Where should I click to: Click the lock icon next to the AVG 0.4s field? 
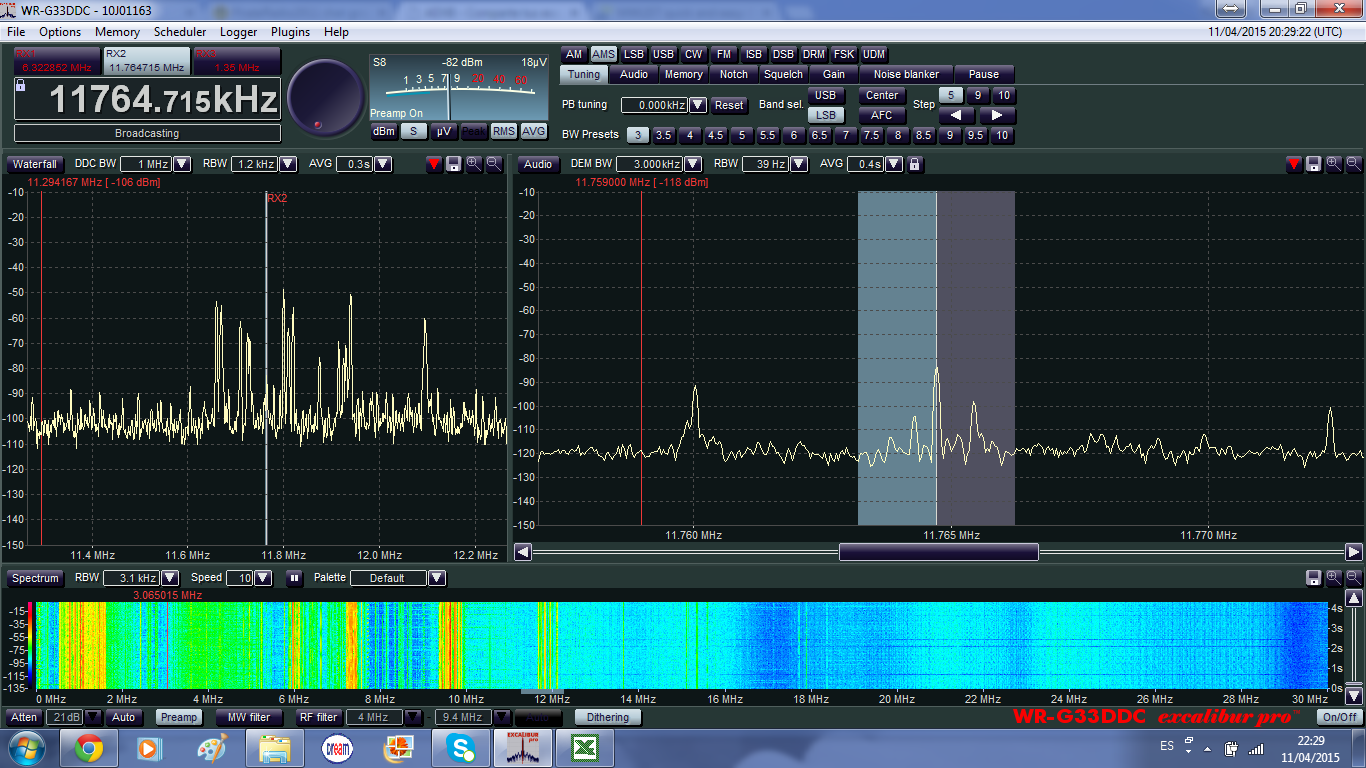[914, 164]
